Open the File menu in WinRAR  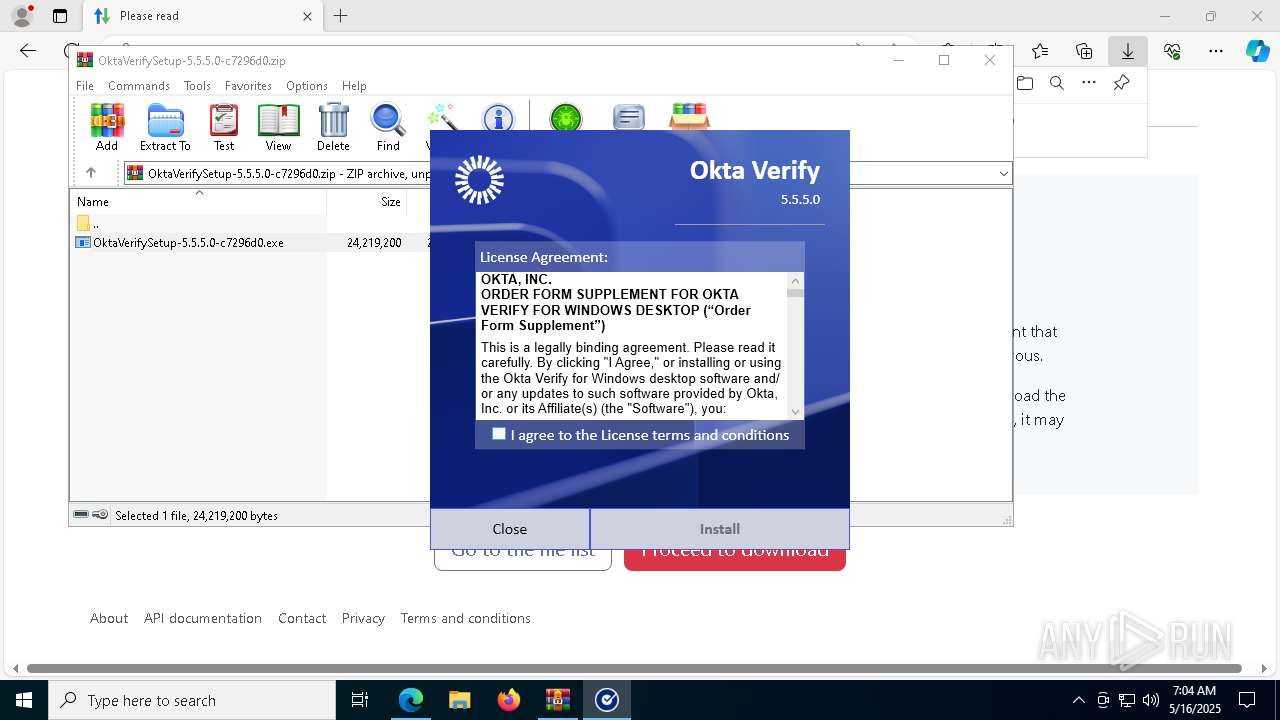tap(85, 86)
